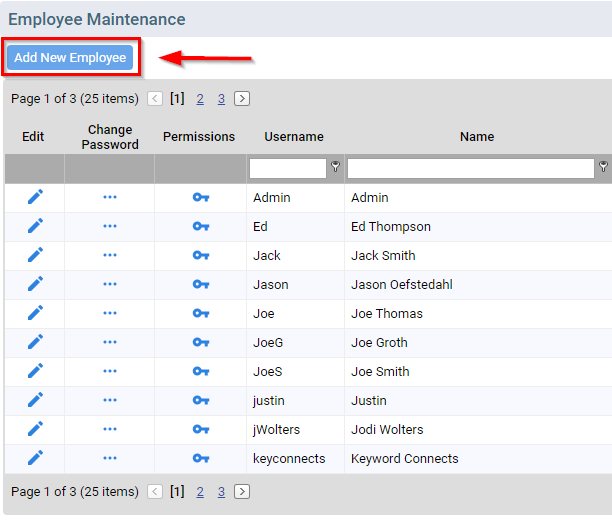The width and height of the screenshot is (612, 530).
Task: Open change password dots for justin
Action: [x=110, y=400]
